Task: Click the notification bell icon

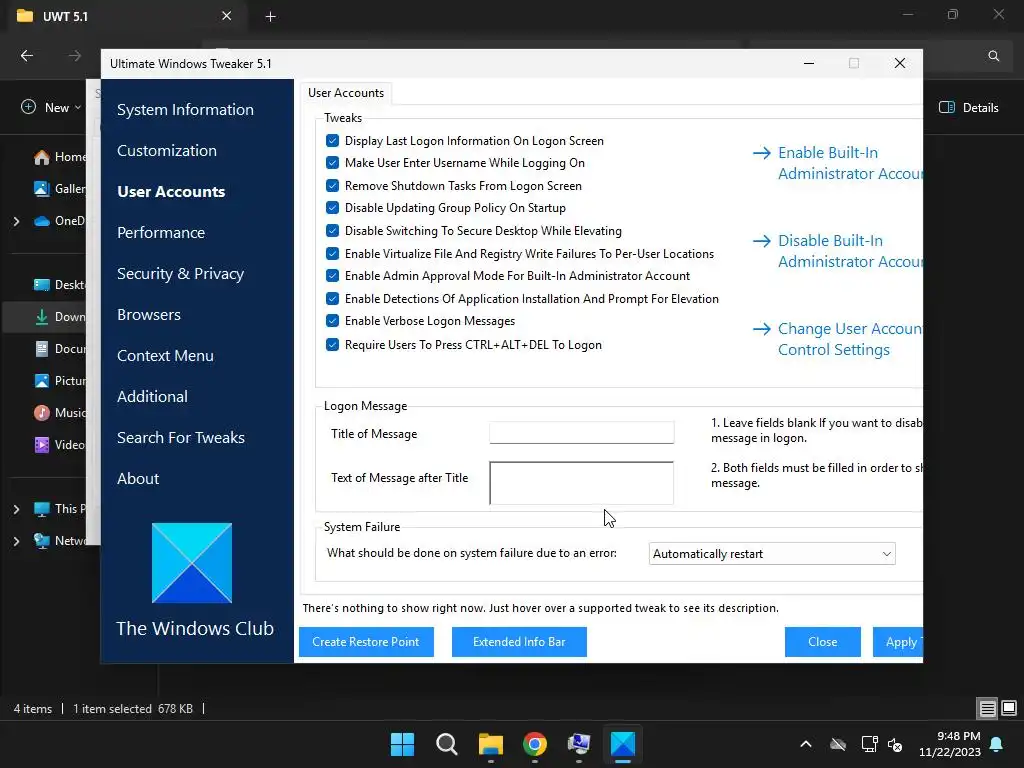Action: [997, 744]
